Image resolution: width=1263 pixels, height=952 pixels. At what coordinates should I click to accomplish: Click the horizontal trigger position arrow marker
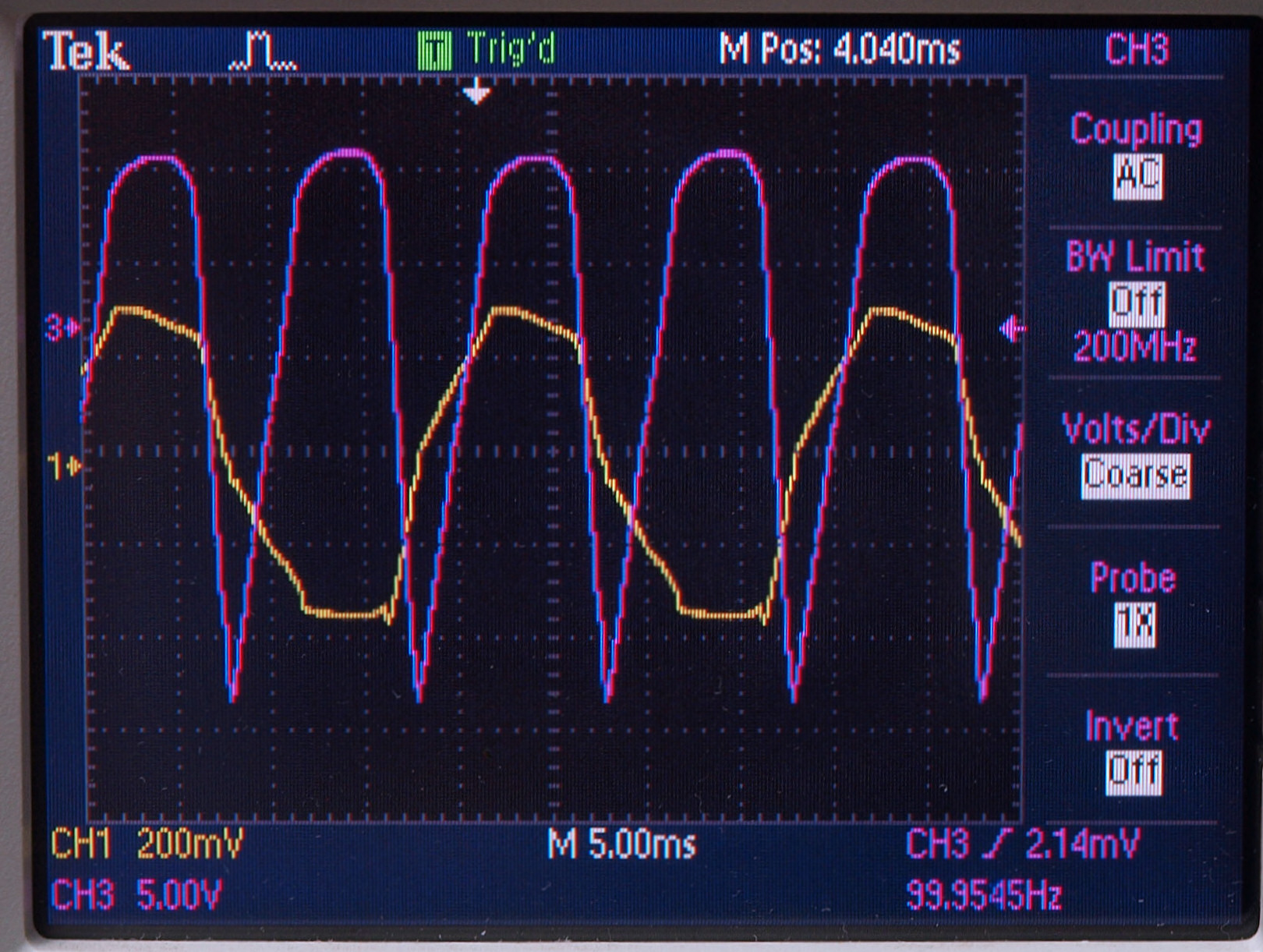[476, 94]
